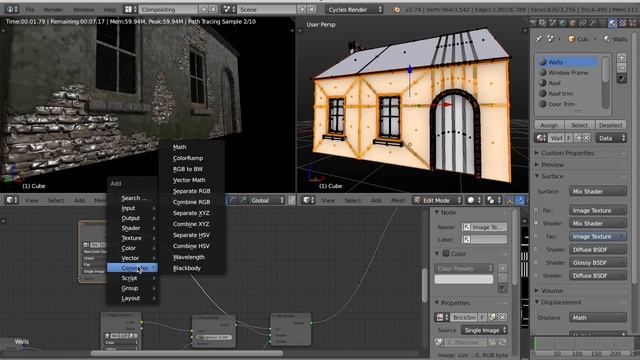Collapse the Shader socket beside Mix Shader
The height and width of the screenshot is (360, 640).
tap(536, 223)
